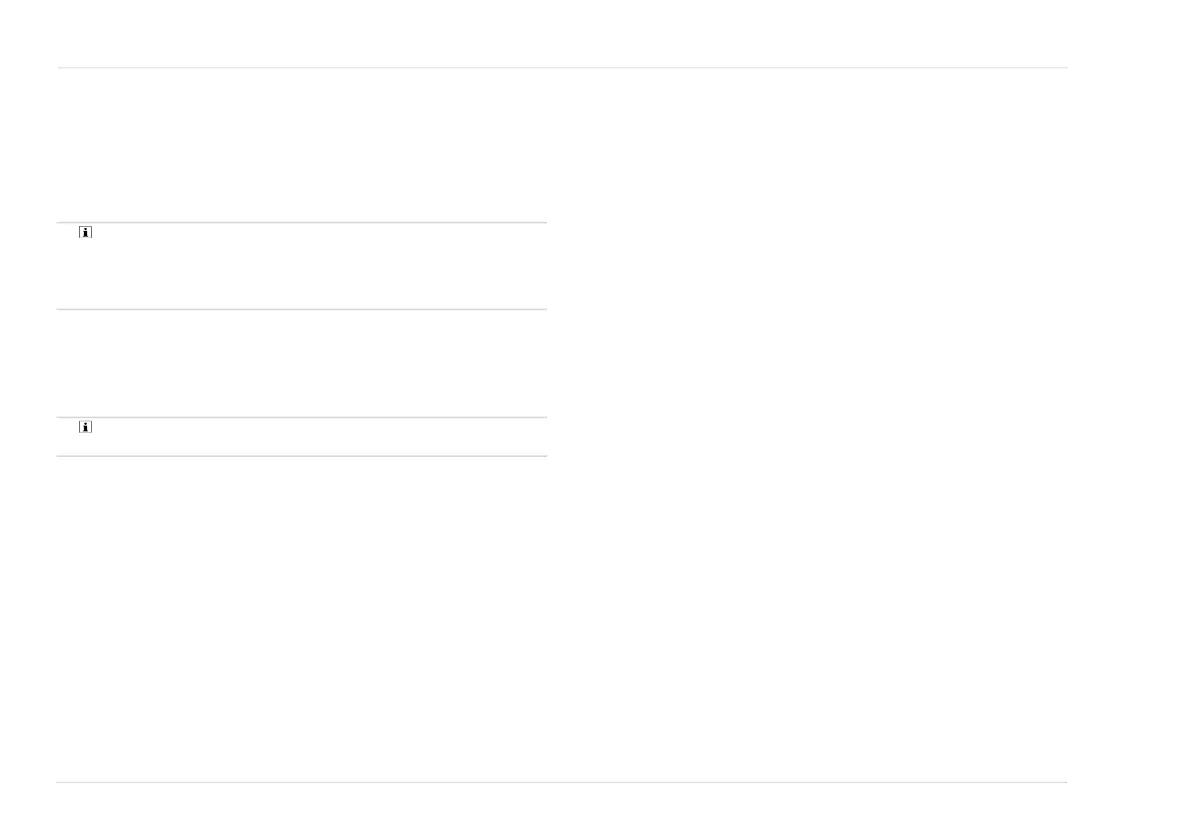Click the horizontal footer line at page bottom
The width and height of the screenshot is (1191, 839).
point(562,782)
